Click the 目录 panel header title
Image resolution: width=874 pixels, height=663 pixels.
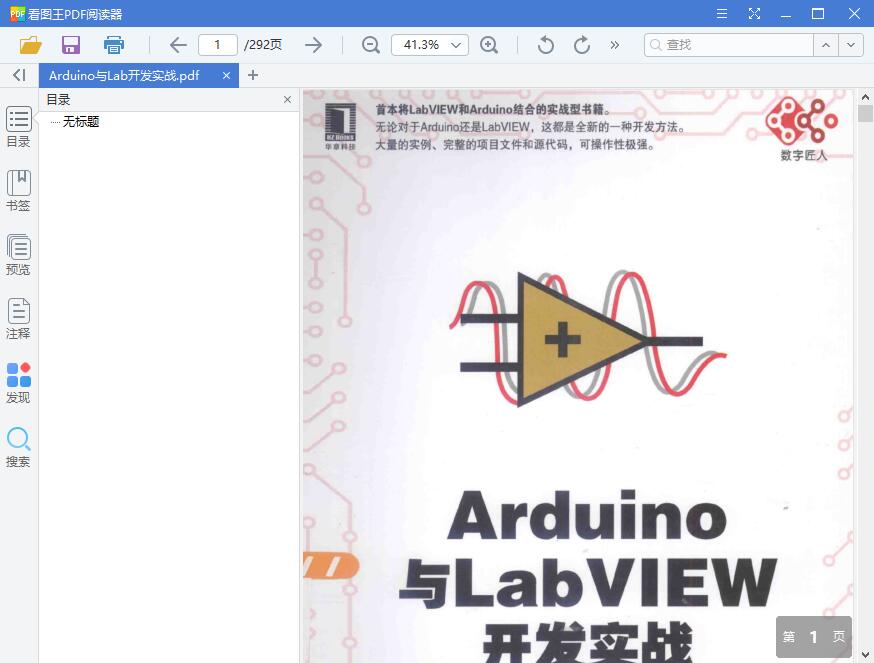[59, 99]
